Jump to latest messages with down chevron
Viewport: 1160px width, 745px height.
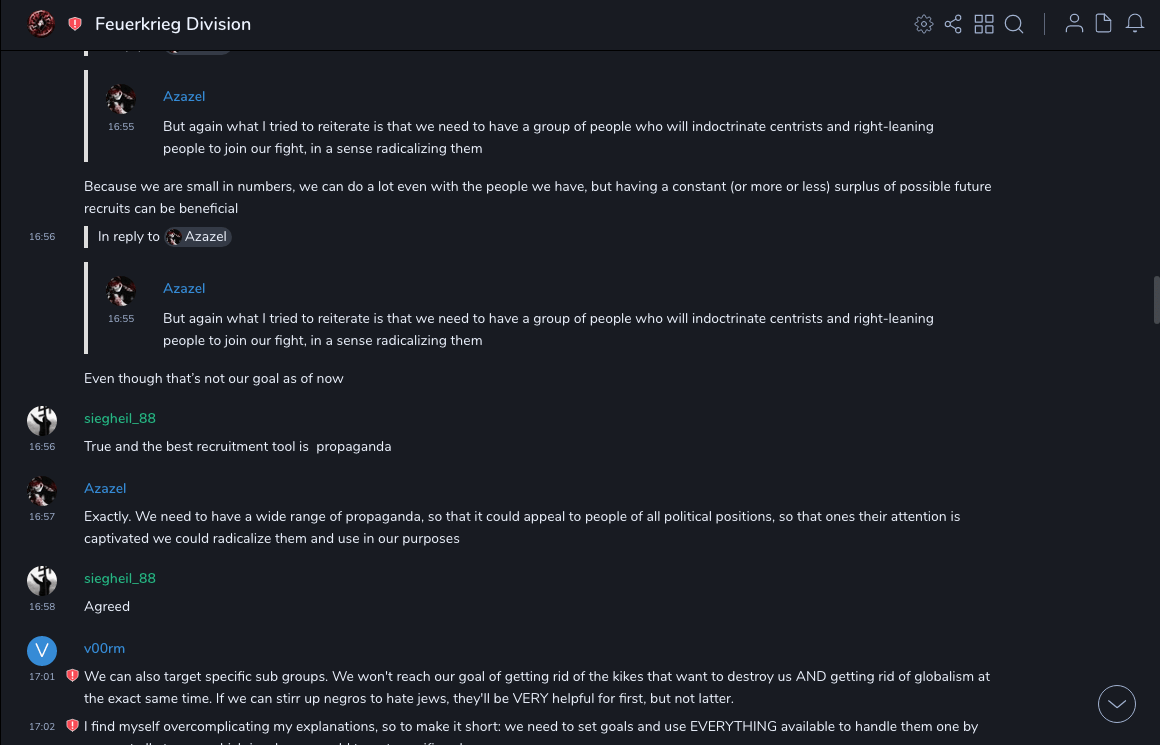click(1117, 704)
